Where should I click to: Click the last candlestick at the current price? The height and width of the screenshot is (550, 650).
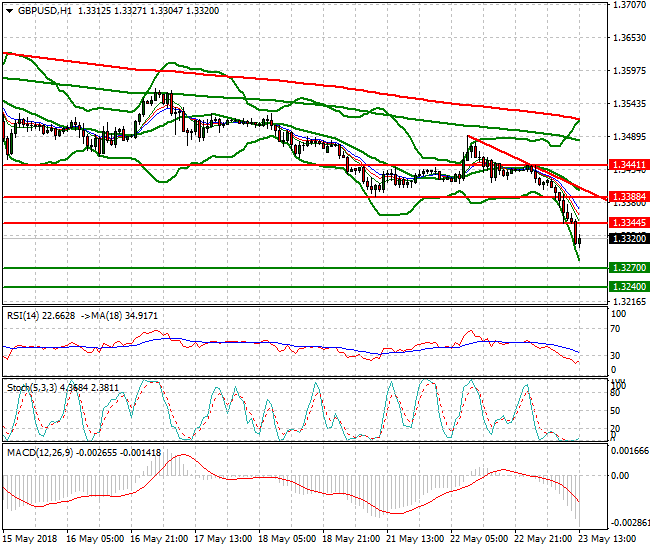click(x=579, y=241)
